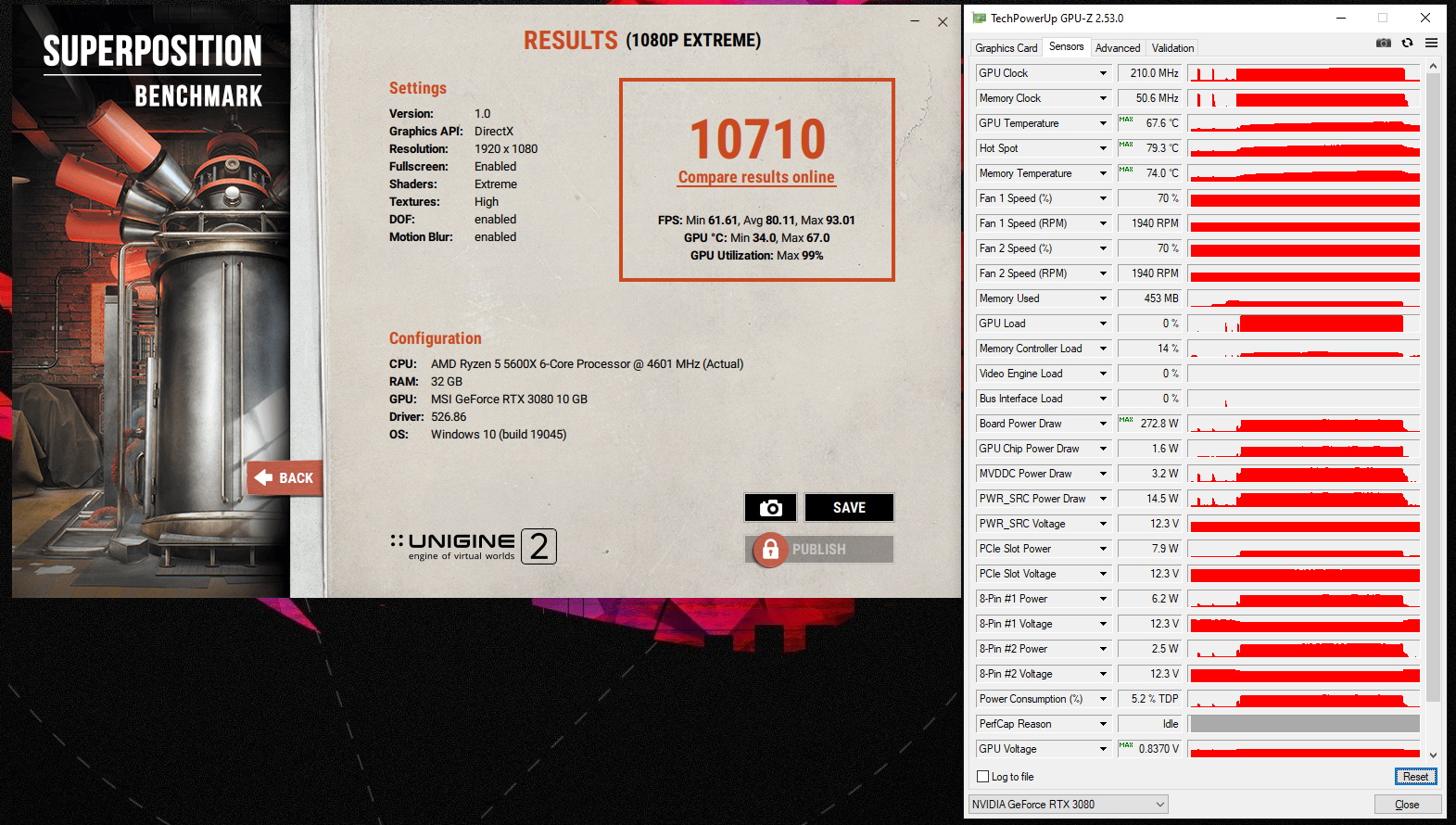Open the Fan 1 Speed (%) dropdown
This screenshot has height=825, width=1456.
(x=1103, y=198)
